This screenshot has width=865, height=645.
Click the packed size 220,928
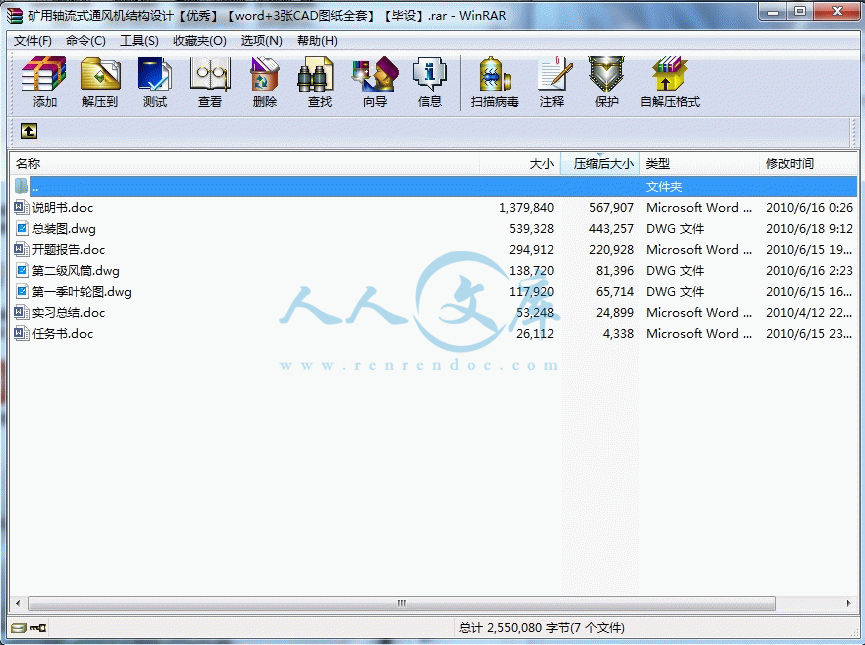point(611,249)
